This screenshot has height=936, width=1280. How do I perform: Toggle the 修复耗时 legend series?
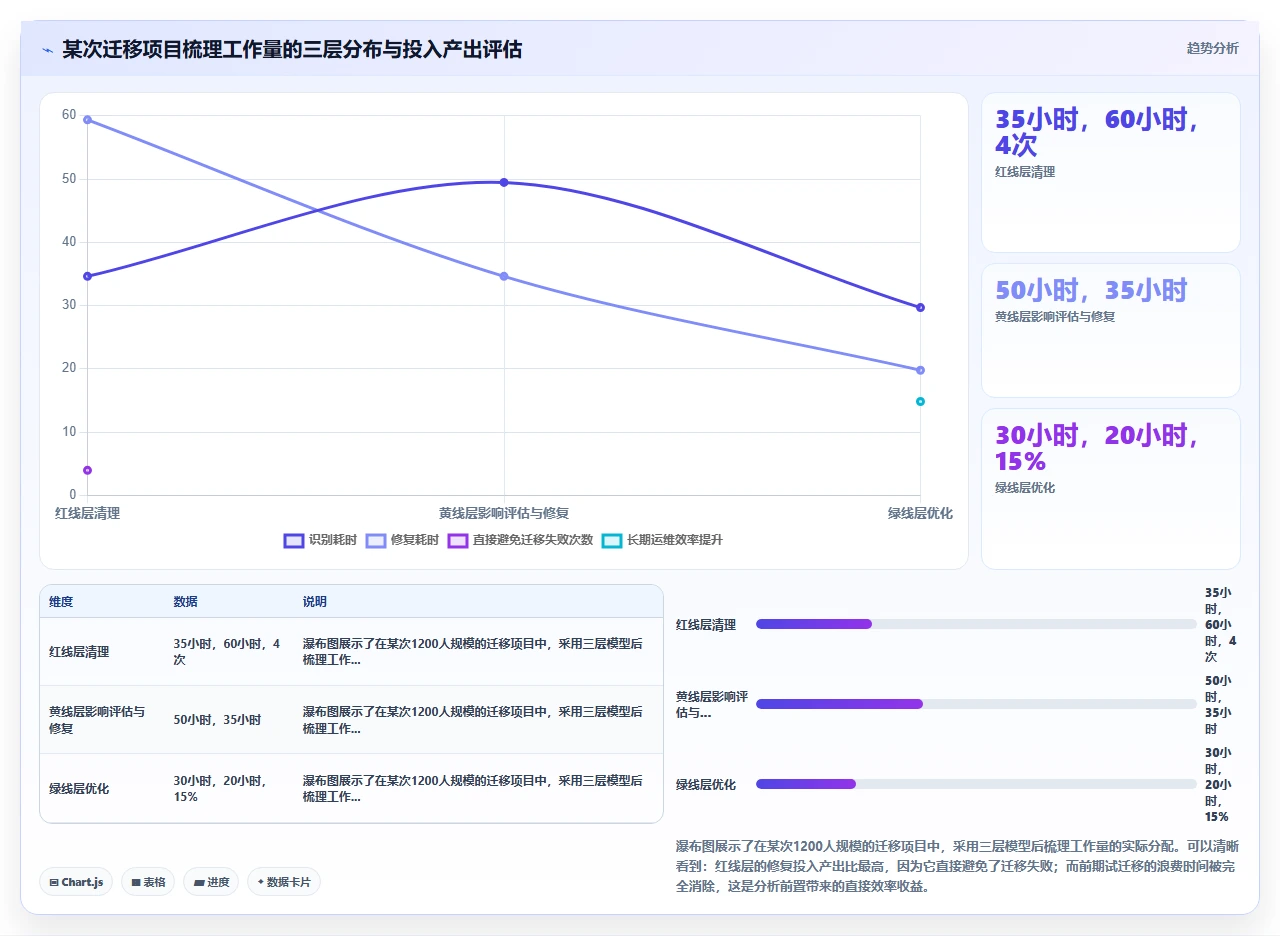[402, 540]
